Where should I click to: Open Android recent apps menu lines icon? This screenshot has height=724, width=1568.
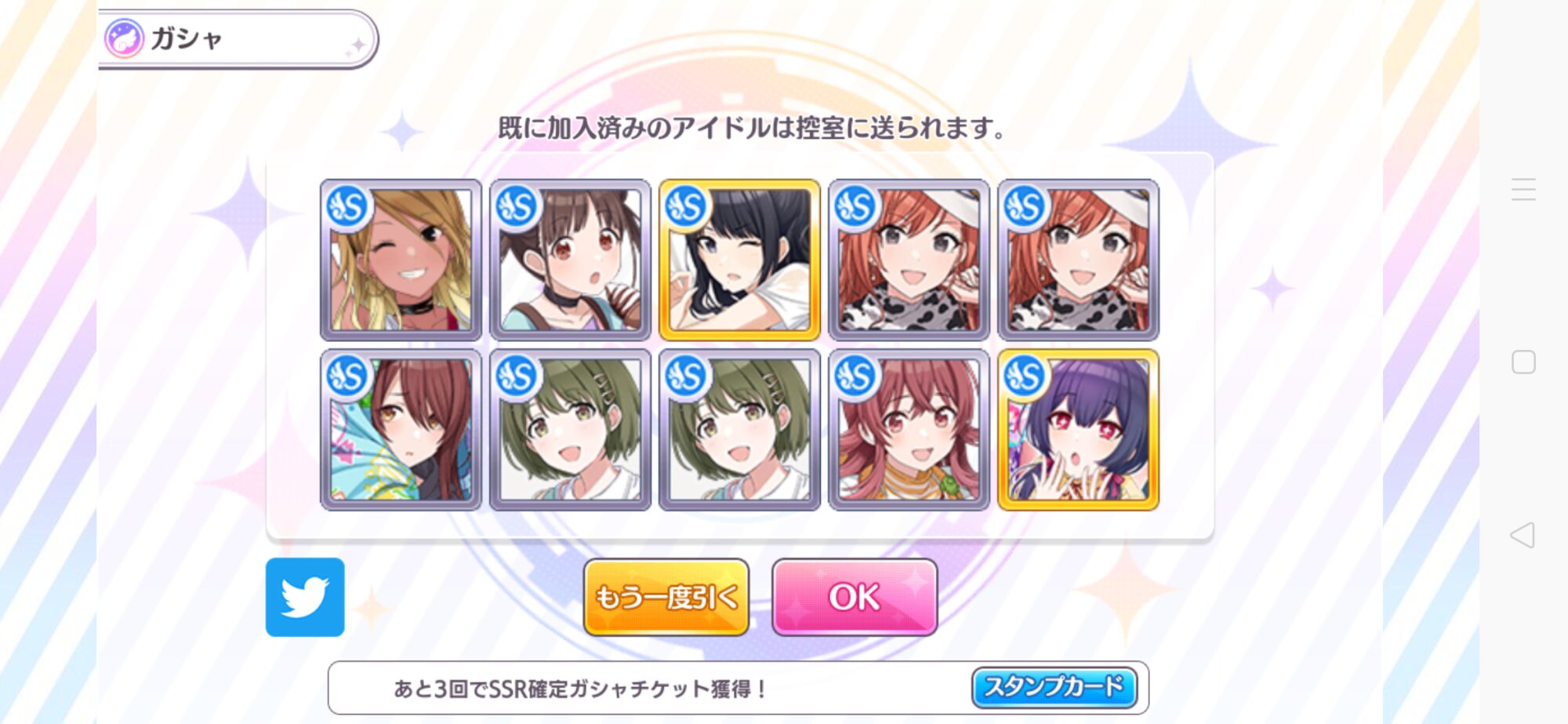click(1523, 189)
